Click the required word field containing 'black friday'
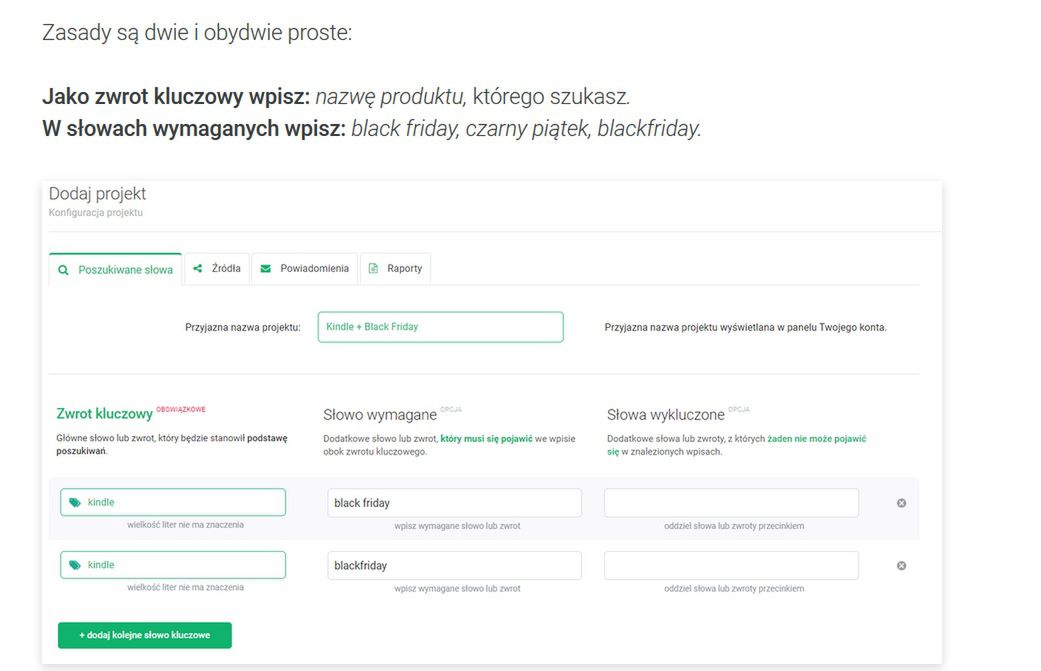 [x=455, y=503]
